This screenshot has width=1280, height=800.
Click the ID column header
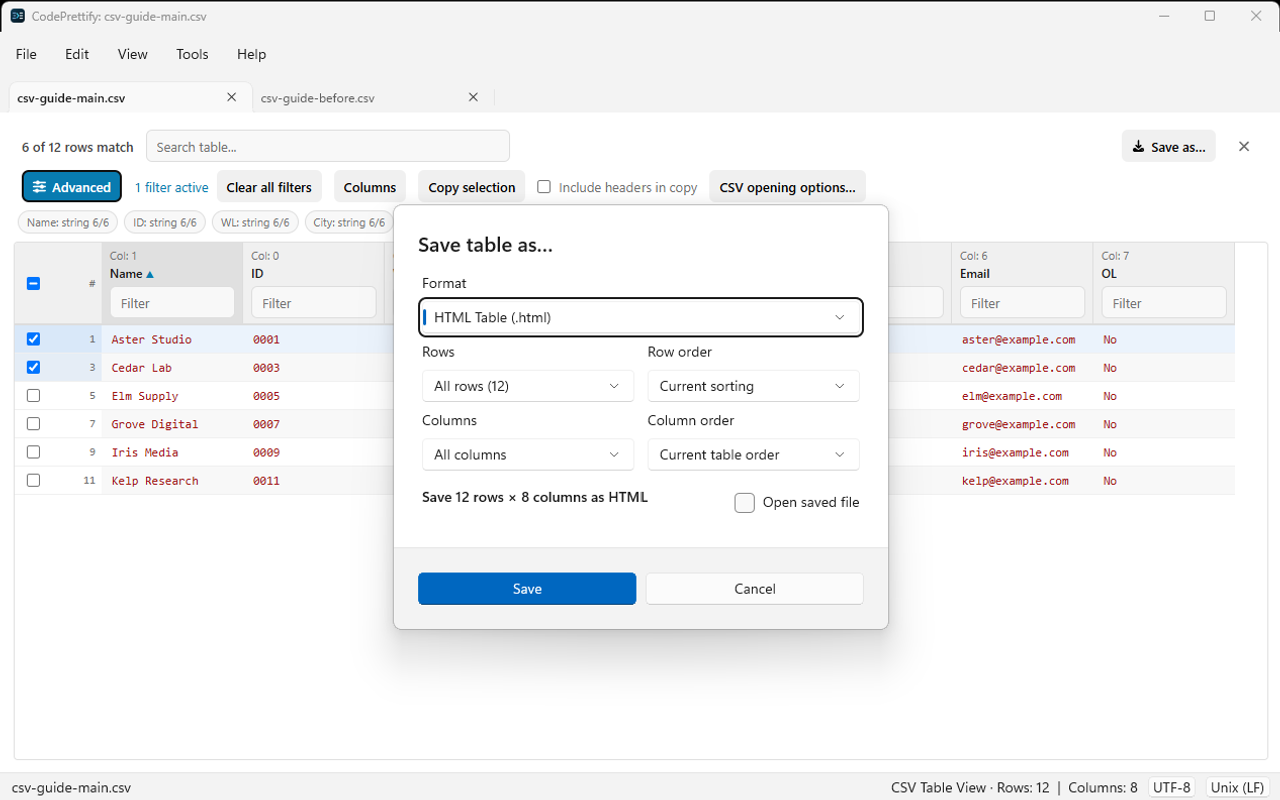pos(257,274)
